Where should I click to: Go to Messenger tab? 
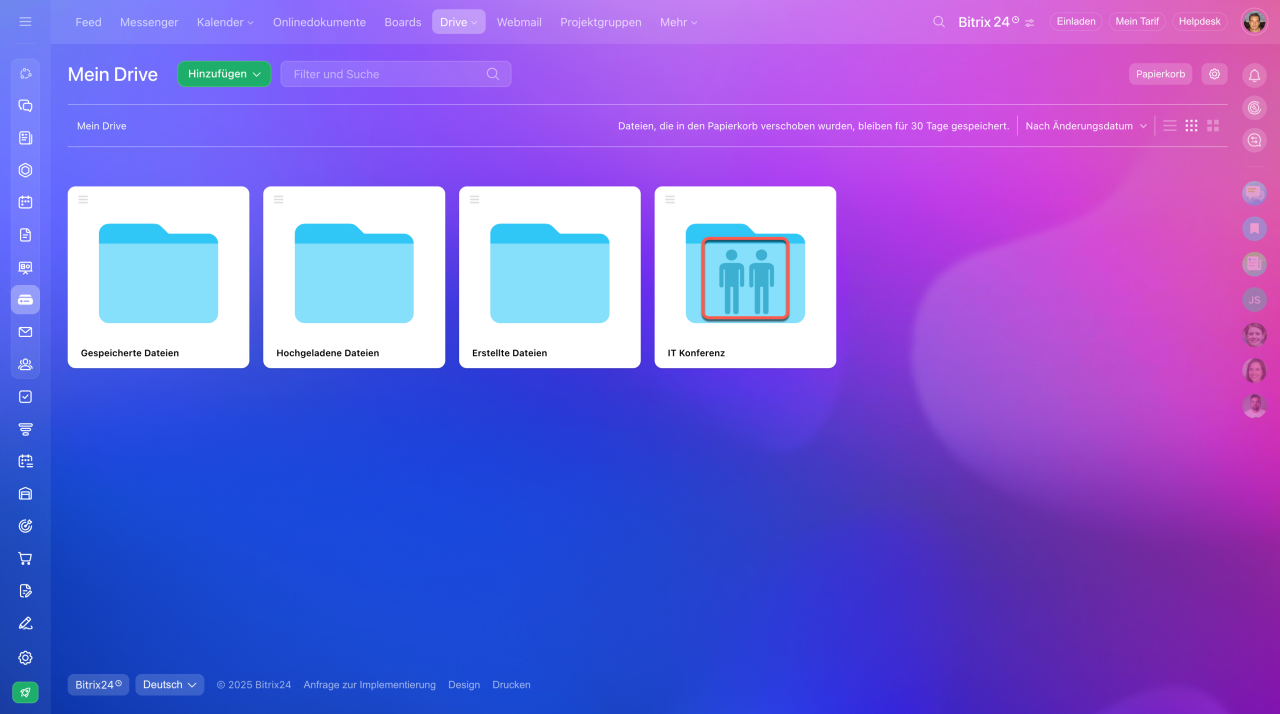pos(149,22)
